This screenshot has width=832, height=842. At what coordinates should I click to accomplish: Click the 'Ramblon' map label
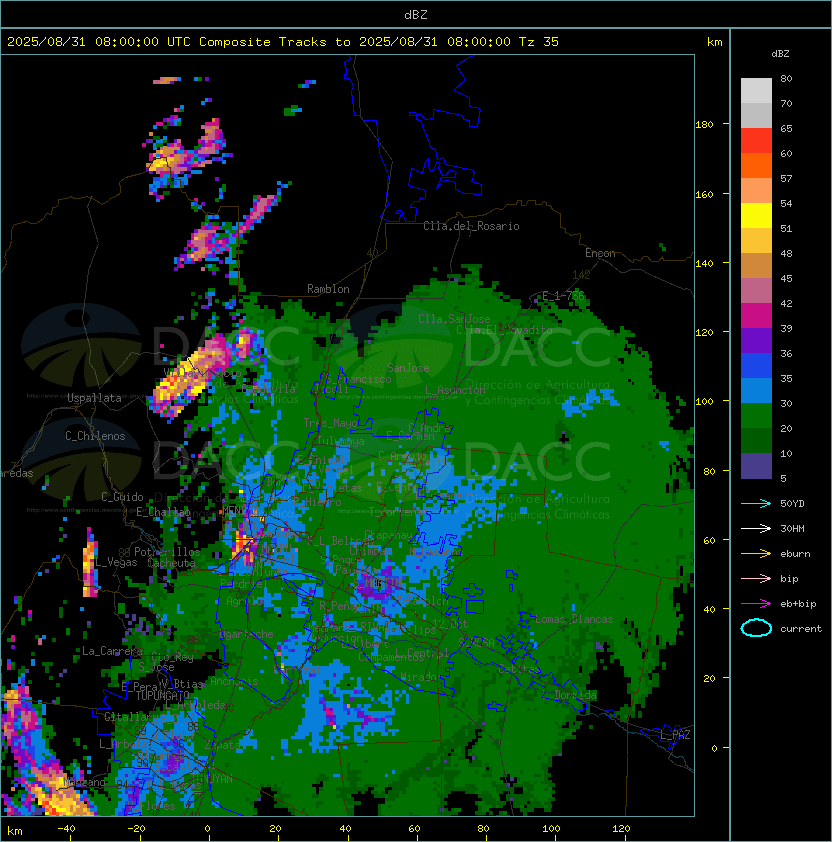pyautogui.click(x=328, y=289)
